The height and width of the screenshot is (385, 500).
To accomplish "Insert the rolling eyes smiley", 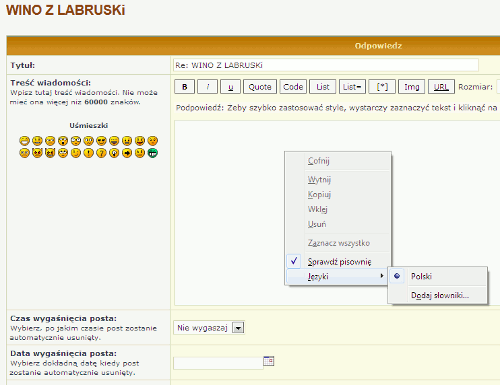I will click(63, 153).
